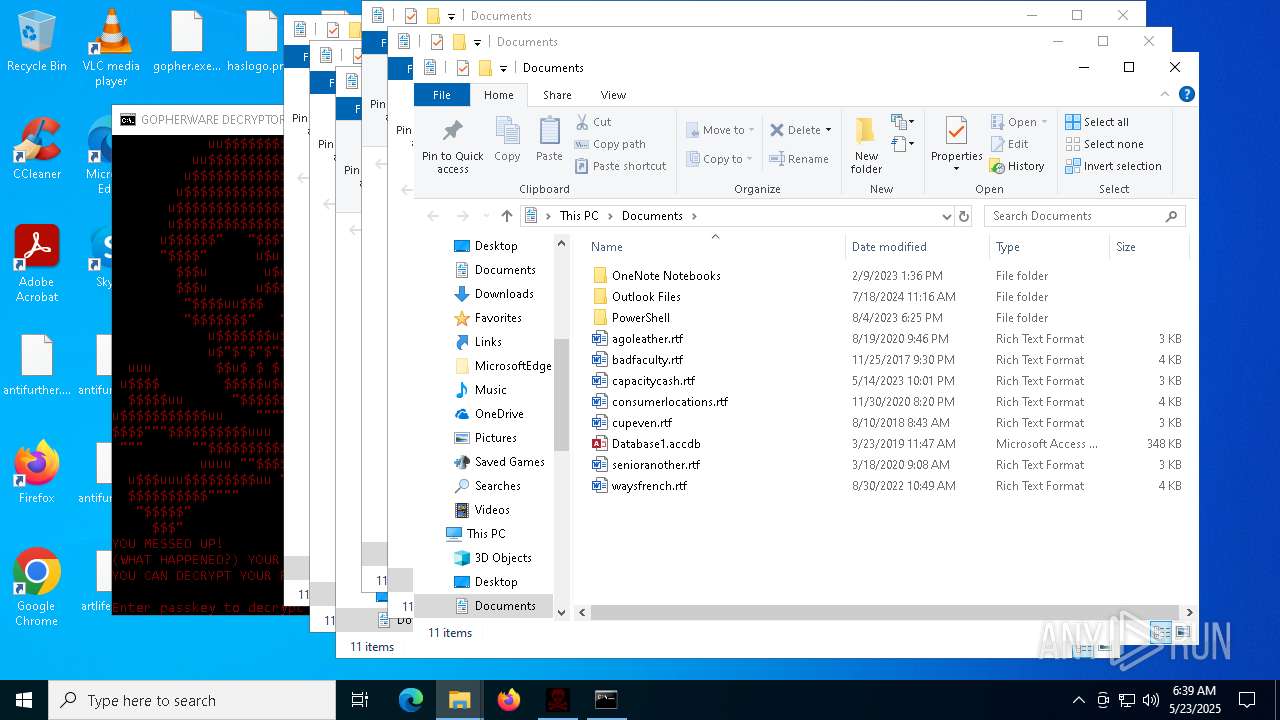Click the taskbar search box

pos(192,700)
